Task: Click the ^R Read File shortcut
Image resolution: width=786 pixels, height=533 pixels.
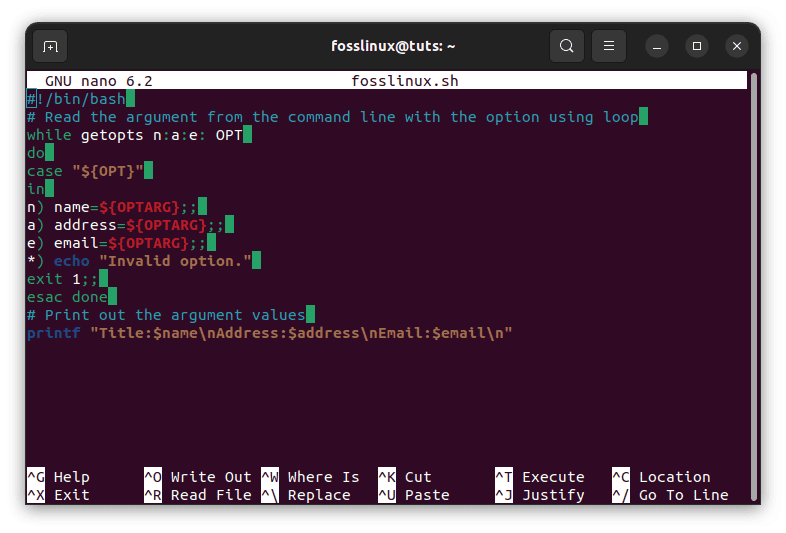Action: point(198,495)
